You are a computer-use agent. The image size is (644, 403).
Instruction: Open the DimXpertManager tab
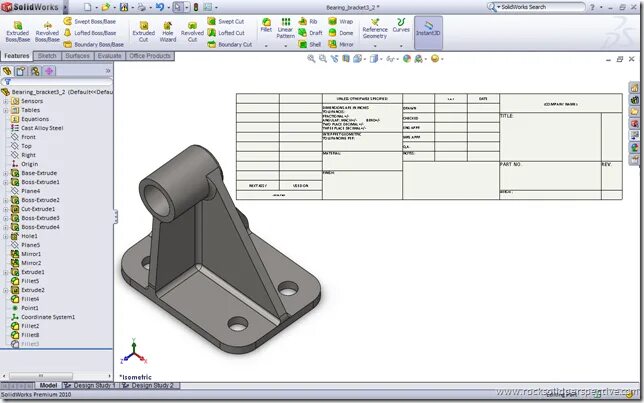tap(49, 71)
